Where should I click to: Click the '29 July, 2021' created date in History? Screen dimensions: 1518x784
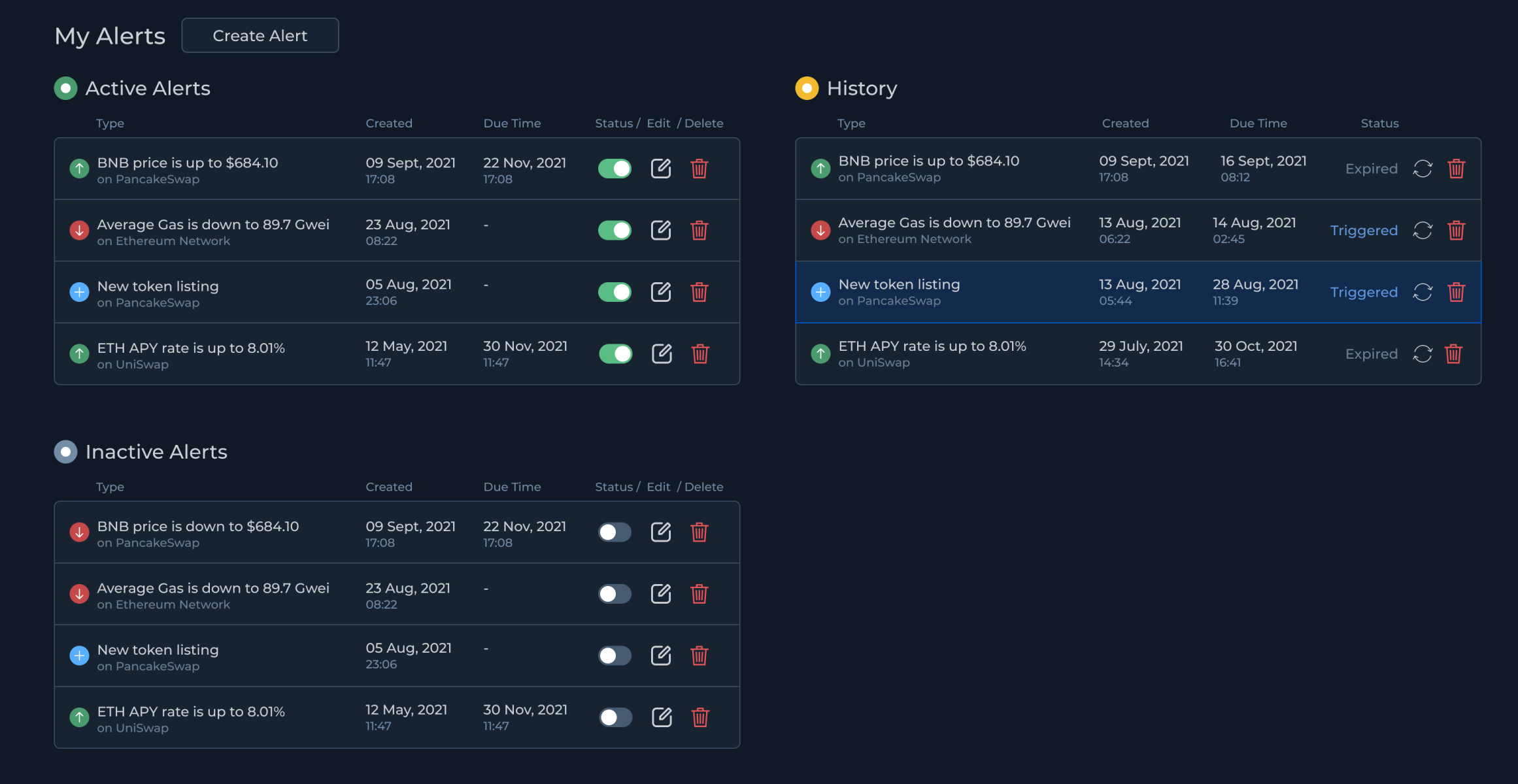1141,346
